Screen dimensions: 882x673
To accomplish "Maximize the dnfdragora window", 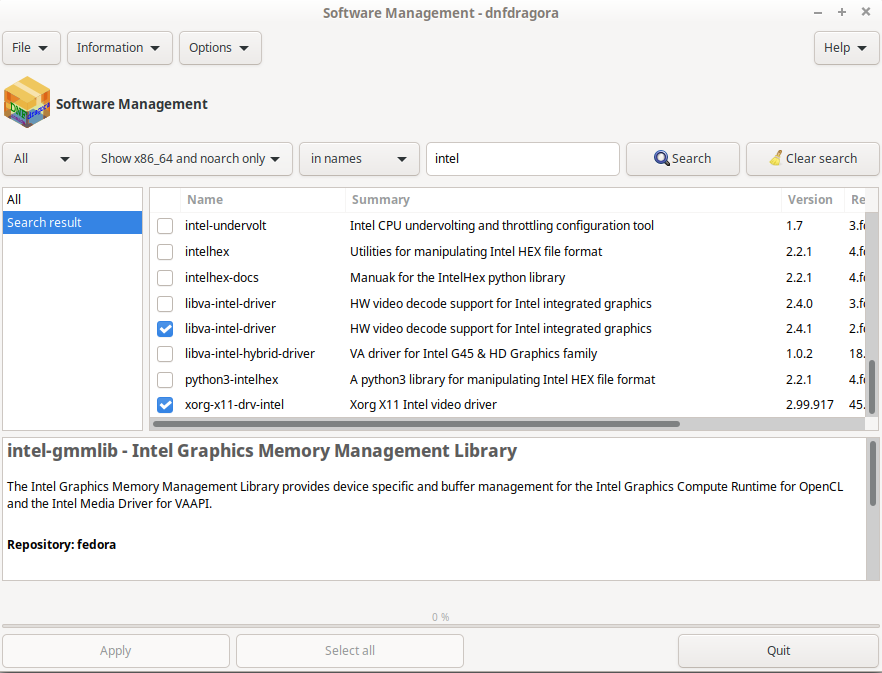I will coord(842,12).
